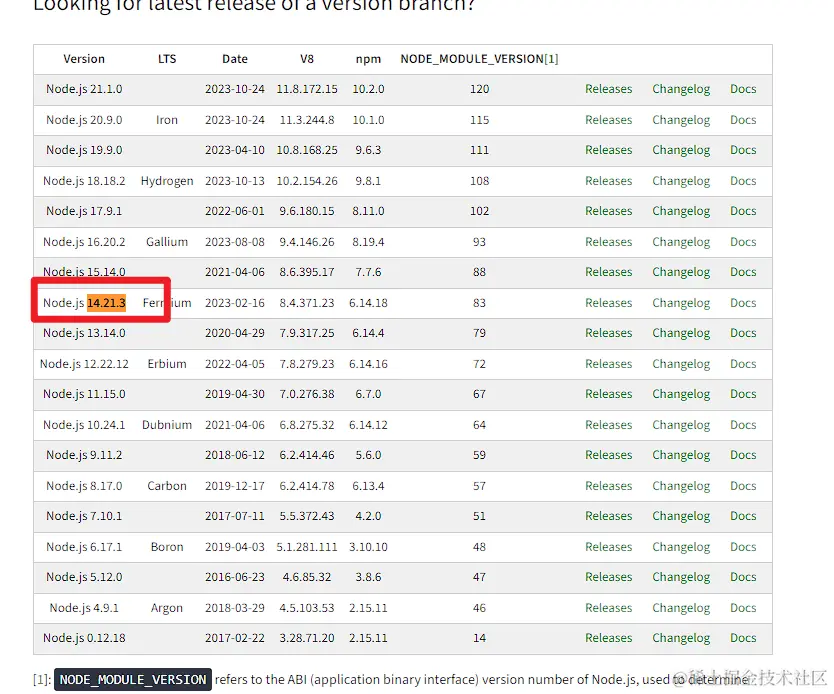Open Releases link for Node.js 21.1.0

(608, 89)
